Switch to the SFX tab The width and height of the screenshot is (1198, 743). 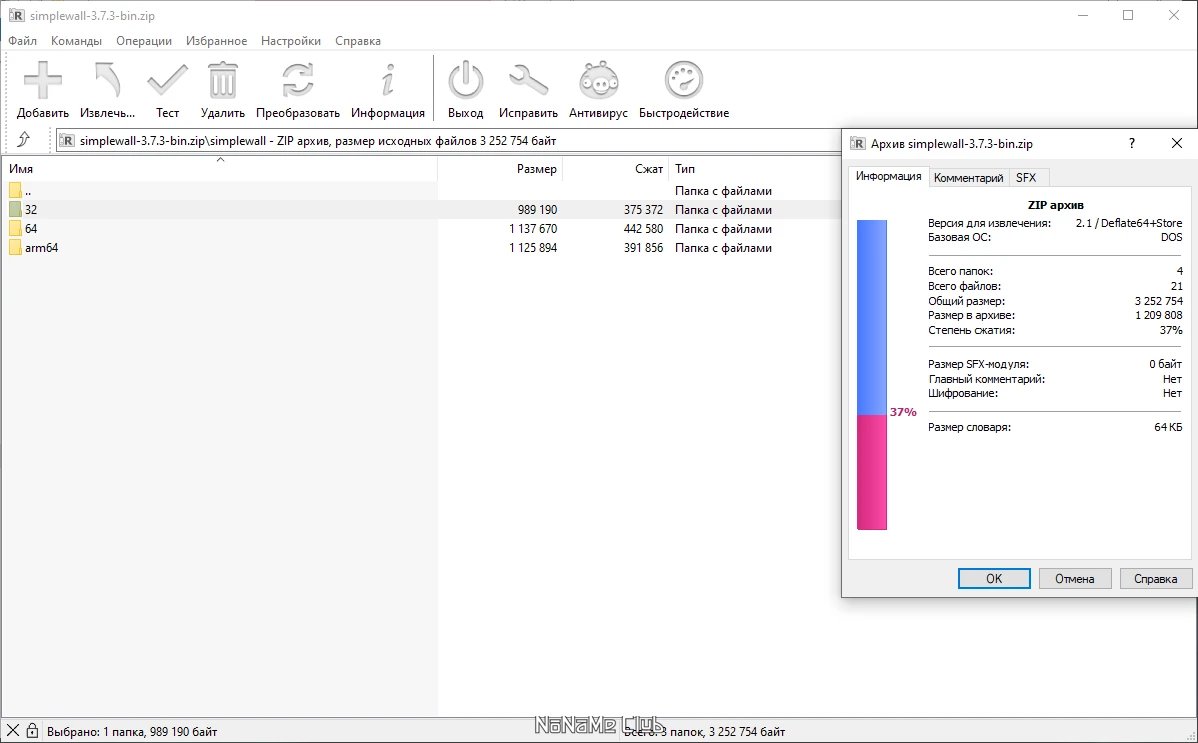pos(1026,178)
